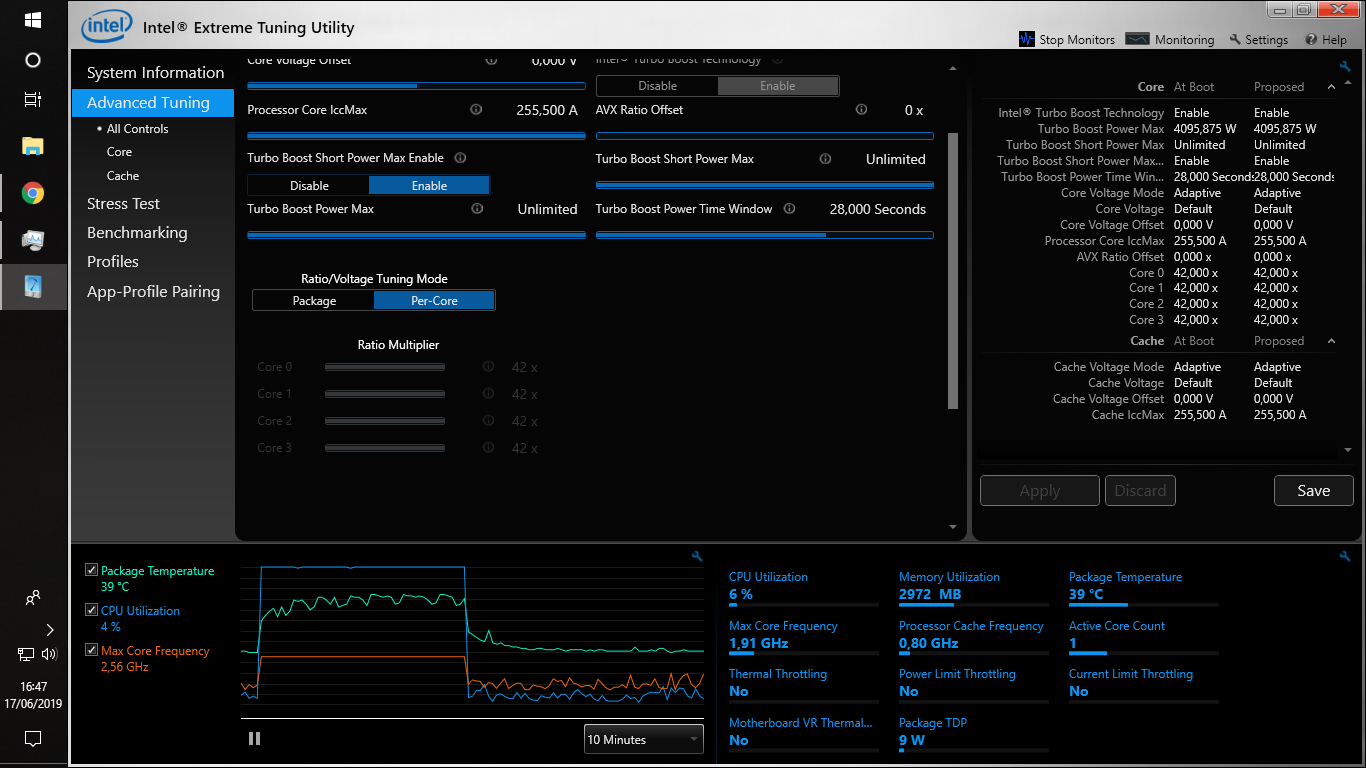Open Monitoring view icon

(x=1137, y=39)
